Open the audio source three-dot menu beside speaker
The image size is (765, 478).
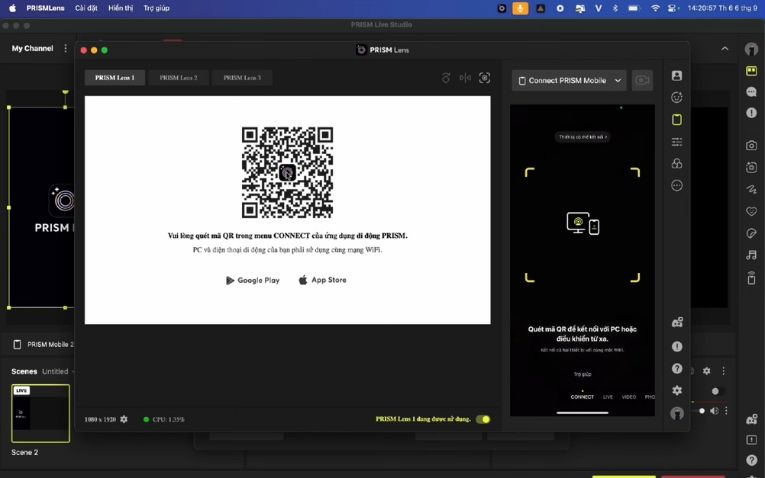(x=726, y=411)
